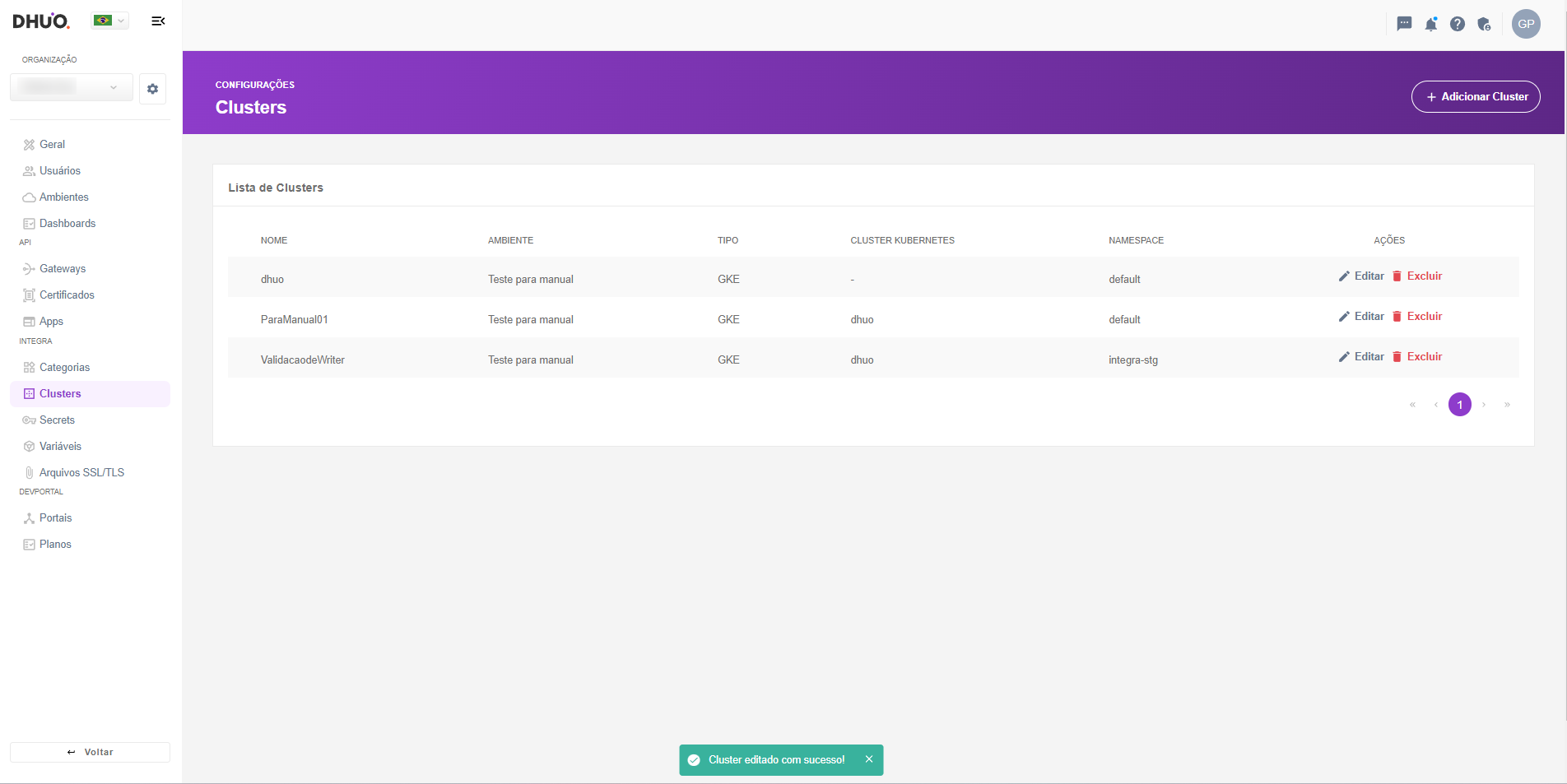Open language flag dropdown
Image resolution: width=1567 pixels, height=784 pixels.
[109, 21]
